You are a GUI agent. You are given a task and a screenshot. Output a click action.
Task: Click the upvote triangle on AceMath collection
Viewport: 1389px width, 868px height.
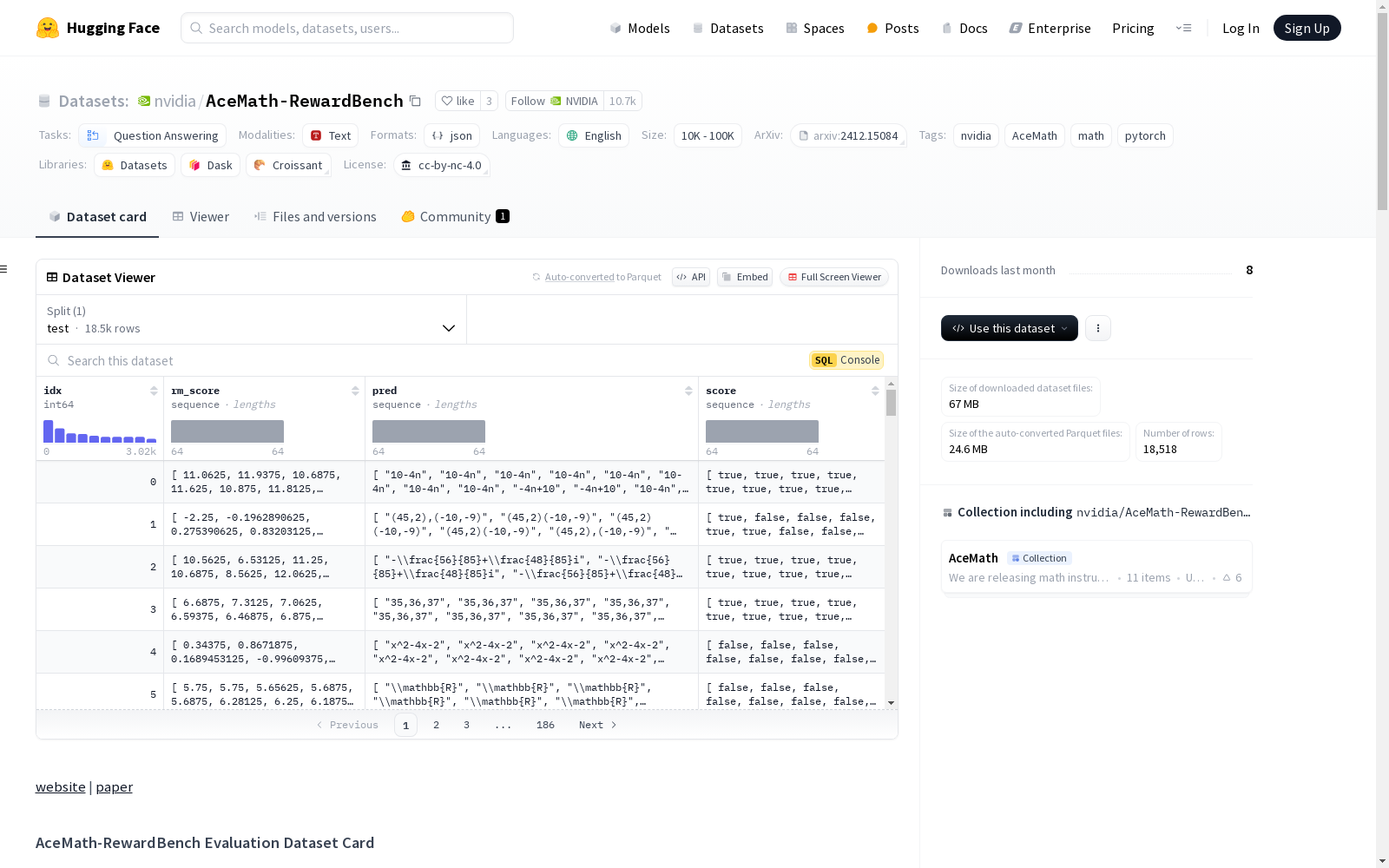[1227, 577]
